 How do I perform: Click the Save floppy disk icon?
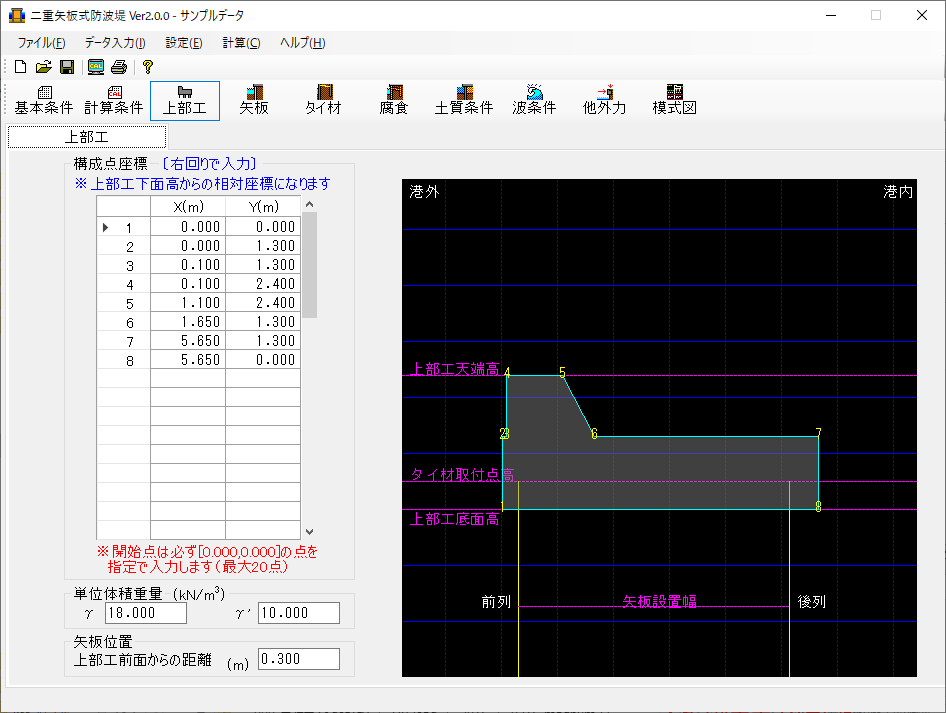pyautogui.click(x=67, y=66)
